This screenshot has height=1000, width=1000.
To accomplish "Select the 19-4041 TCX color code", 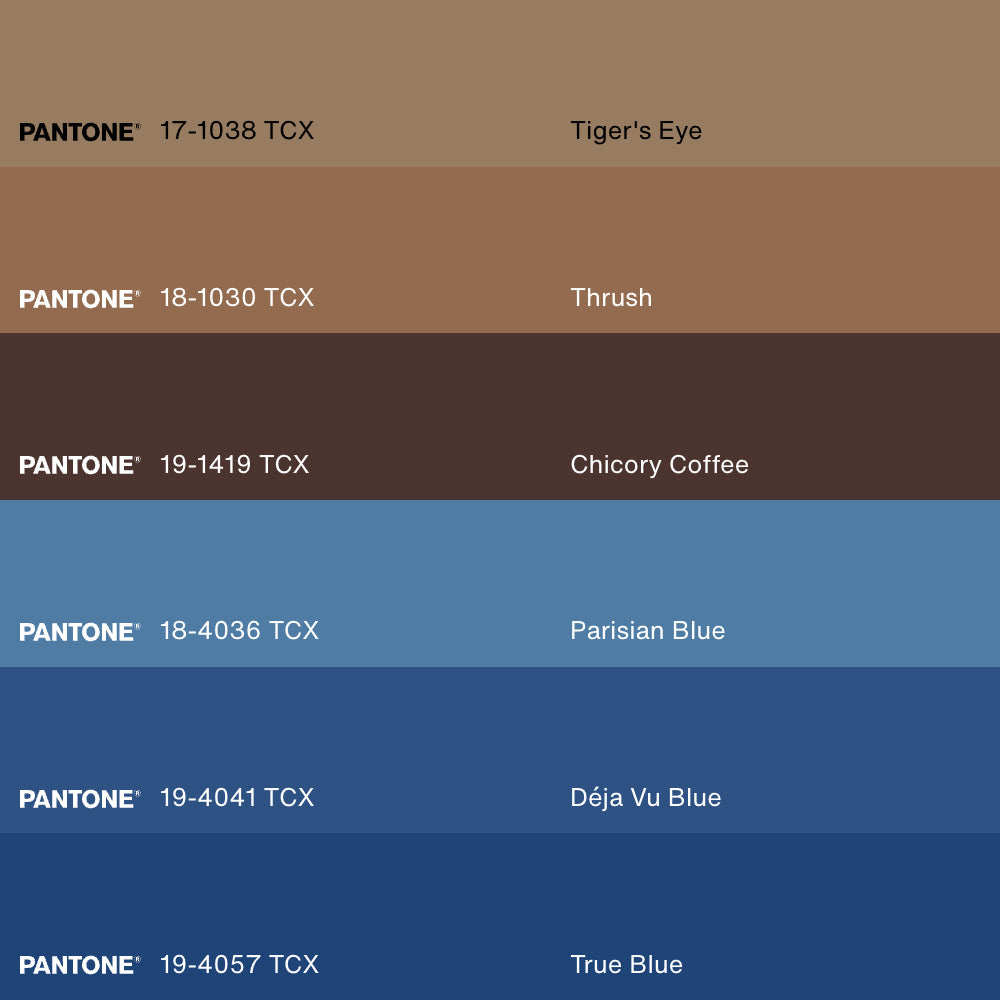I will 237,798.
